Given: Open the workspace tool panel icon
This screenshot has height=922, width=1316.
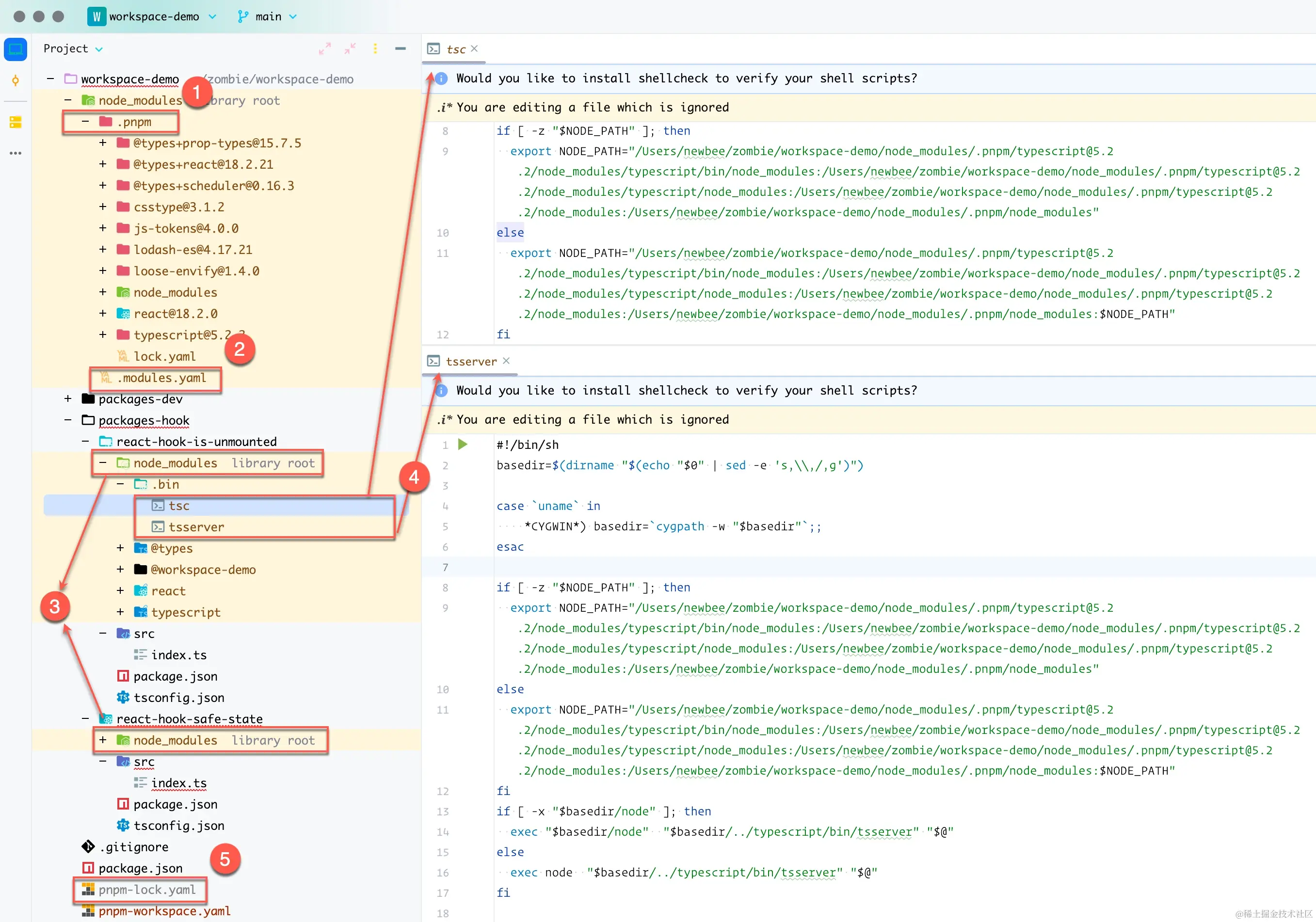Looking at the screenshot, I should [16, 49].
